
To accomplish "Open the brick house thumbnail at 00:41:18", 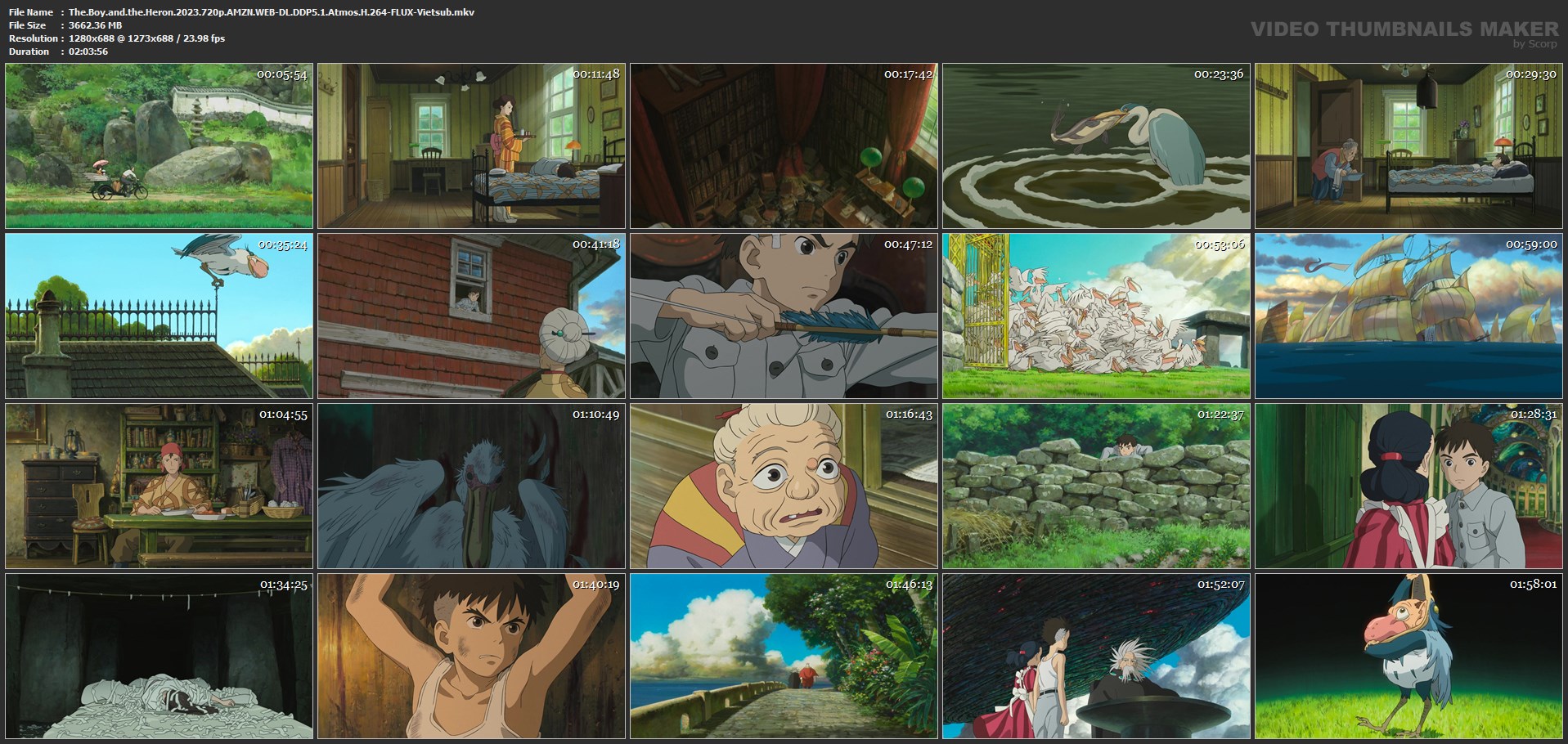I will (471, 316).
